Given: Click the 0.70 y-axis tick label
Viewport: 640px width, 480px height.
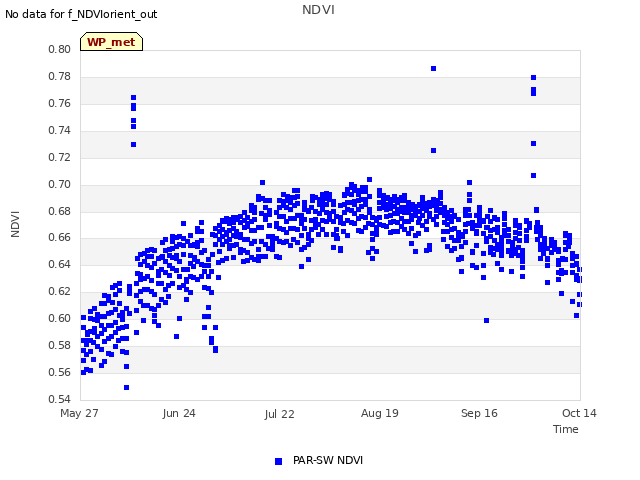Looking at the screenshot, I should 59,184.
